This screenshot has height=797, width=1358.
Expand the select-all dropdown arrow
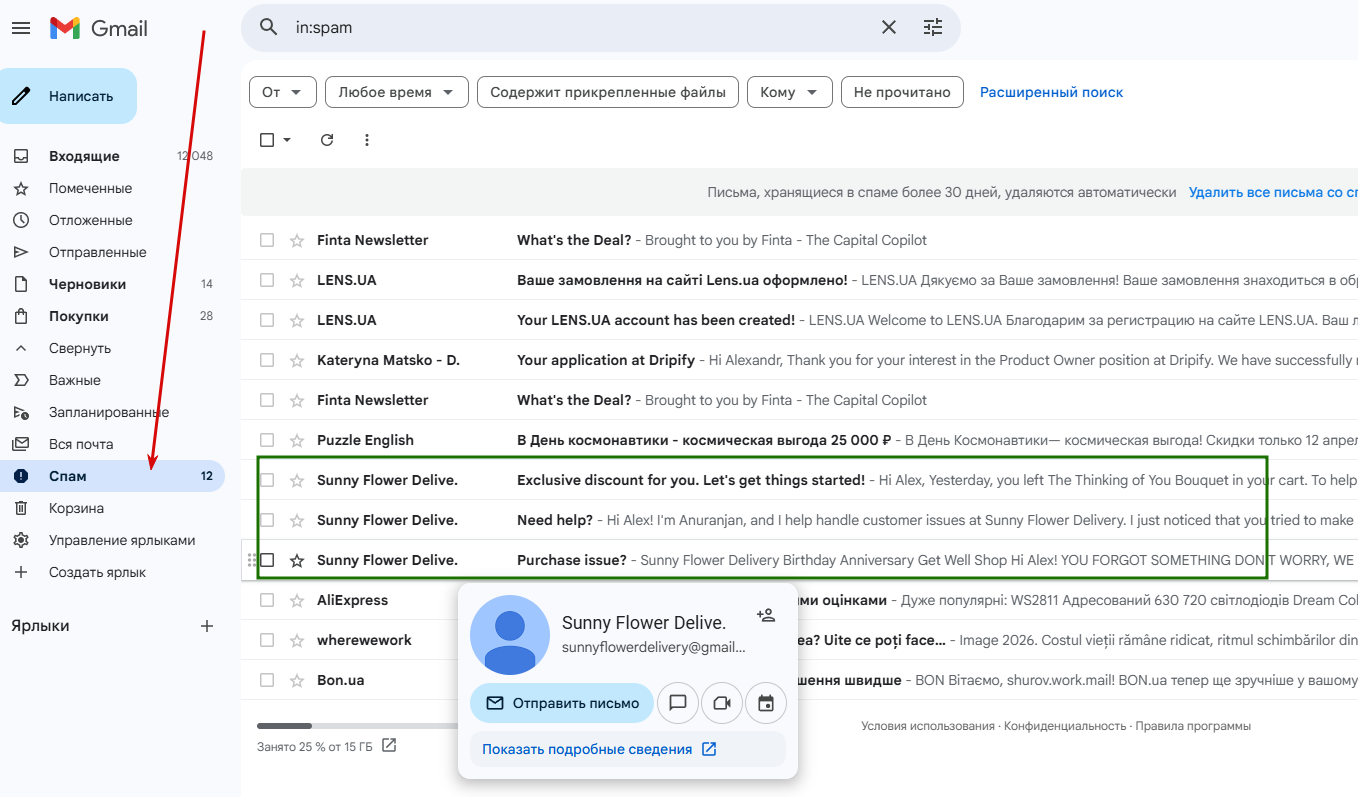coord(287,140)
